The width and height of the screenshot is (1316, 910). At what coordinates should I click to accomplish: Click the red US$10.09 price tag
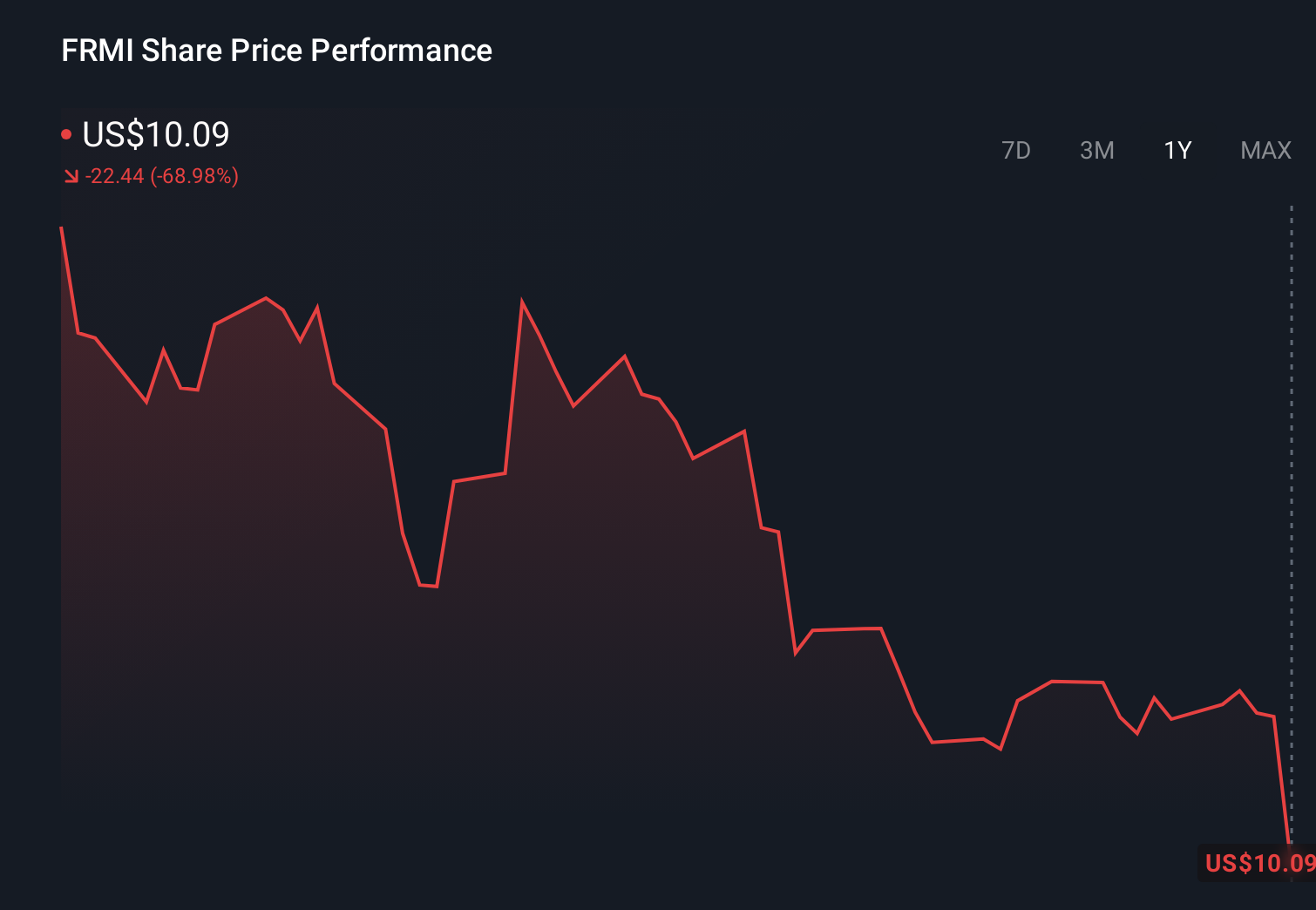pyautogui.click(x=1256, y=864)
